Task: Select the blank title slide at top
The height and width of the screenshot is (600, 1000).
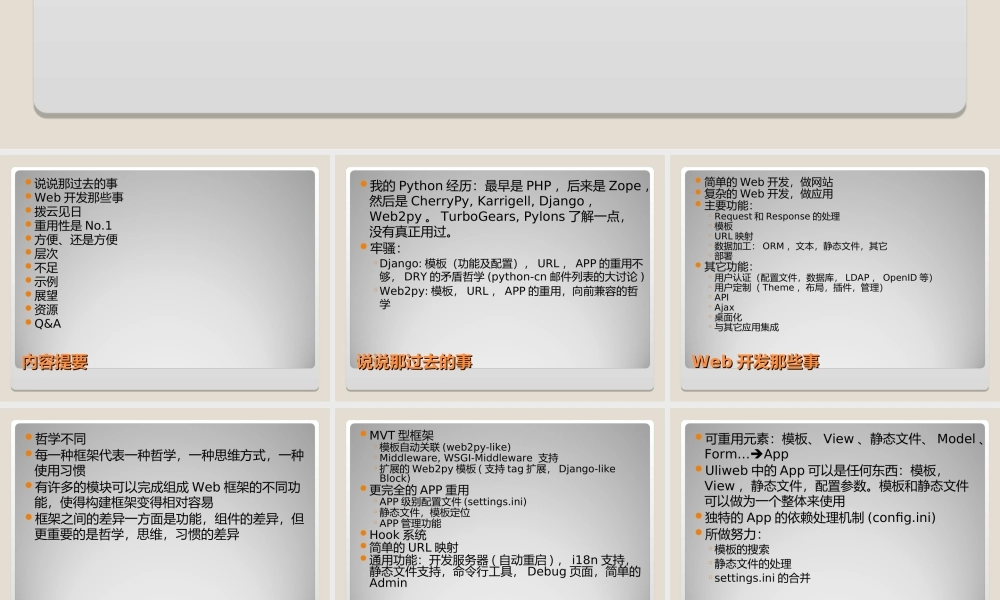Action: pyautogui.click(x=500, y=55)
